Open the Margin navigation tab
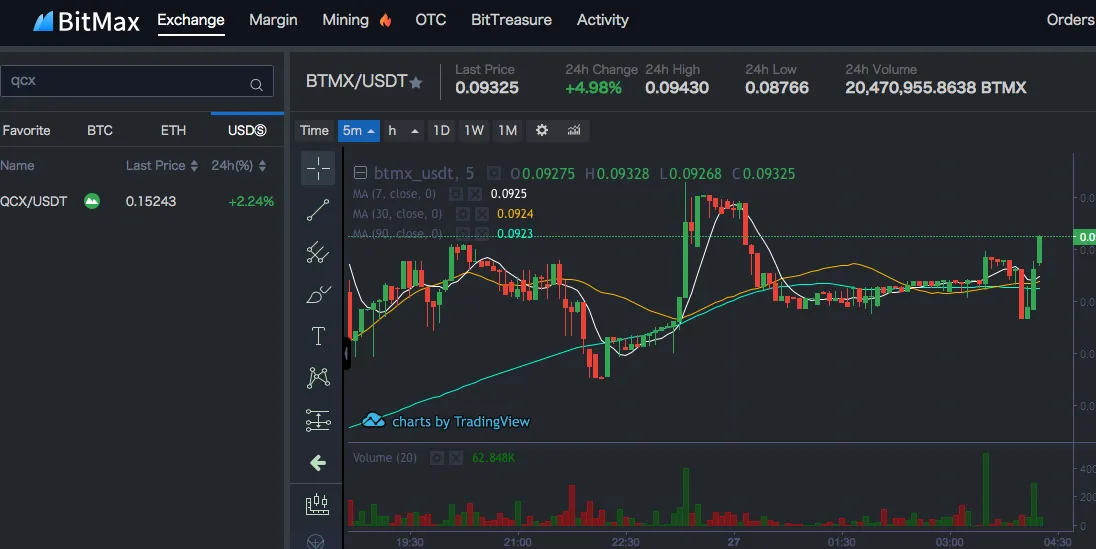 [x=273, y=20]
